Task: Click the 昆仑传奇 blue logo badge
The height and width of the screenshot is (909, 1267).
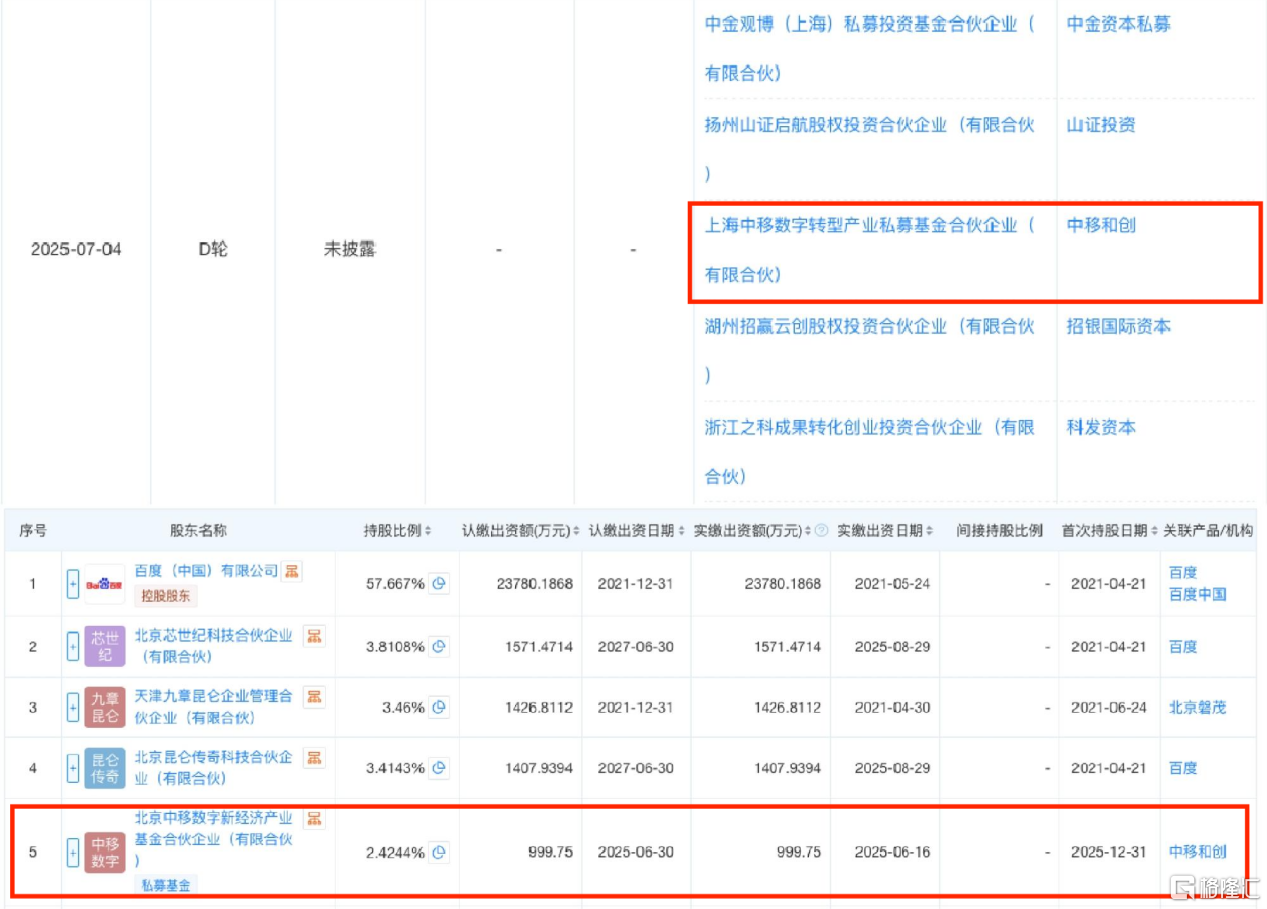Action: coord(104,768)
